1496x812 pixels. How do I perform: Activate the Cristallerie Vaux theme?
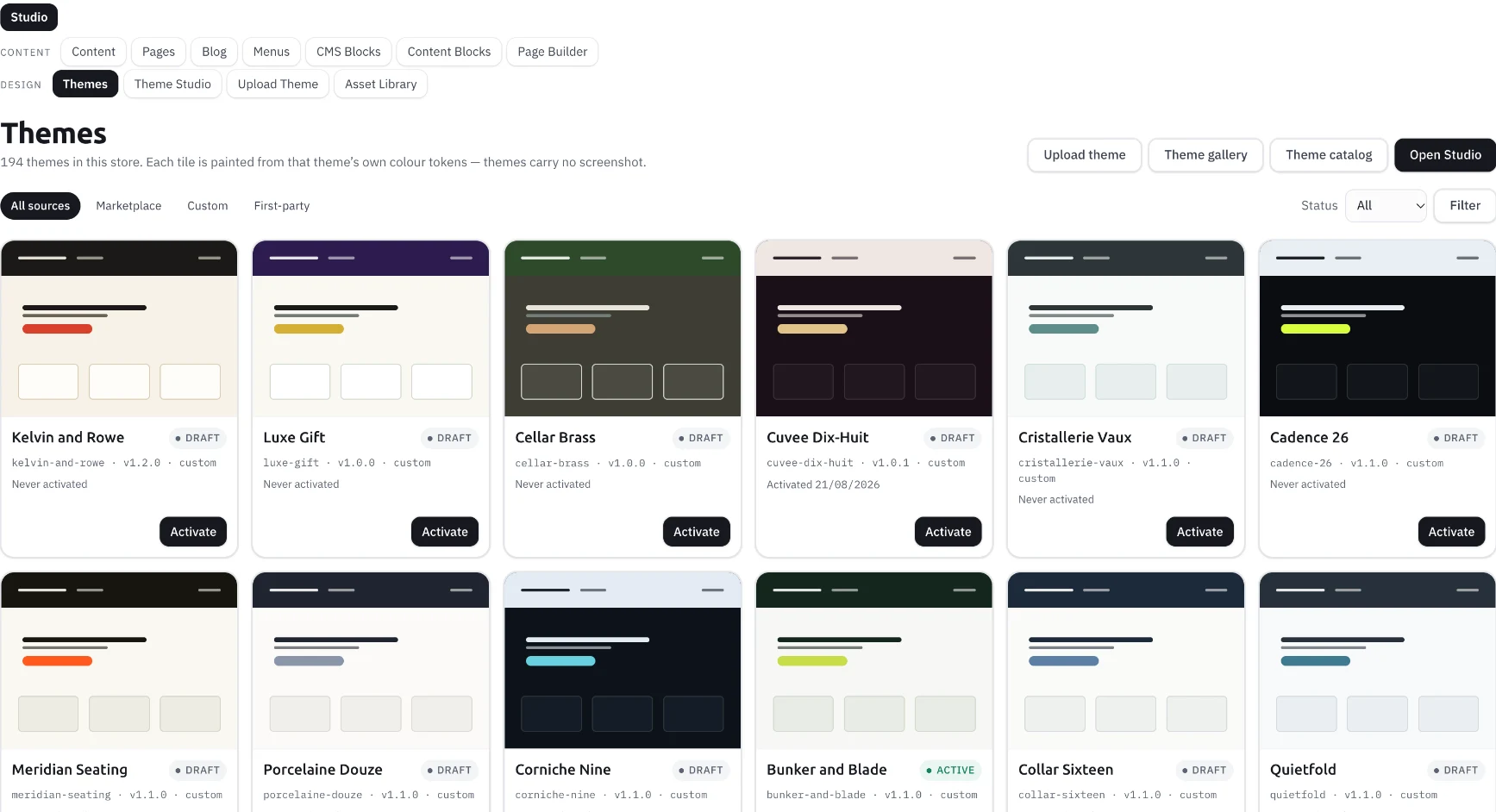(1200, 532)
